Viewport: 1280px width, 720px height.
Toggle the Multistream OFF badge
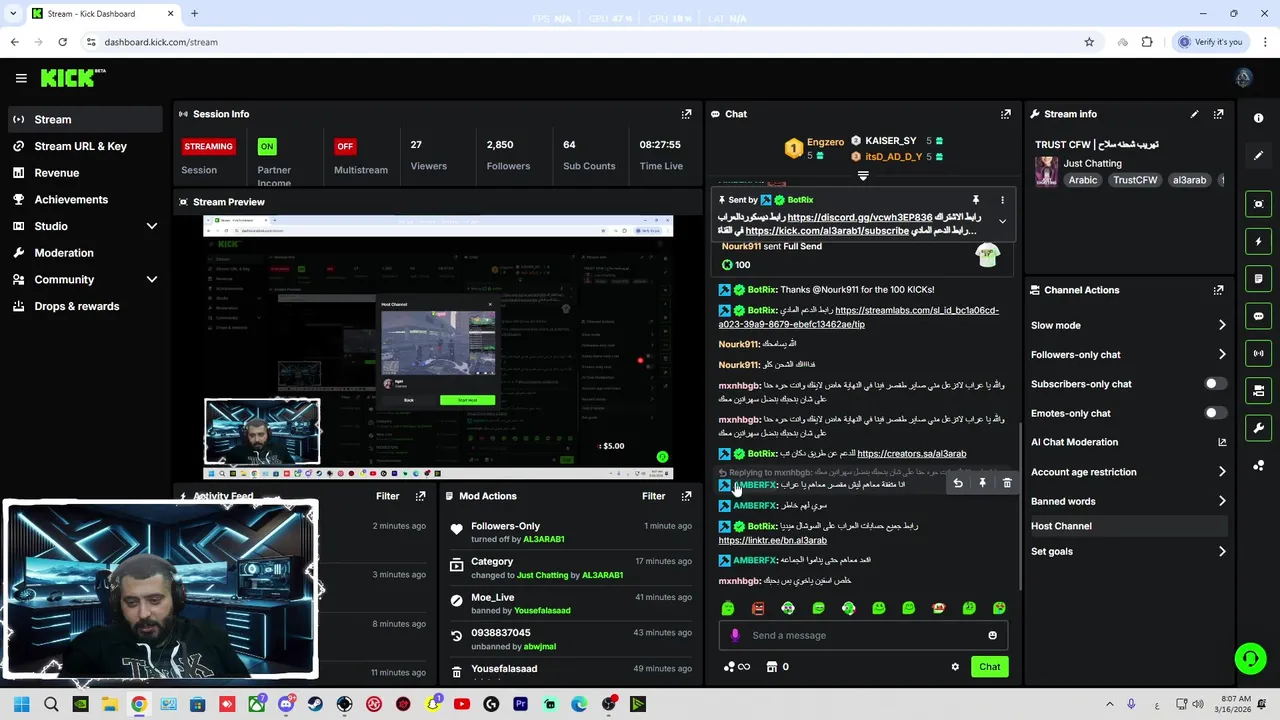(x=345, y=146)
